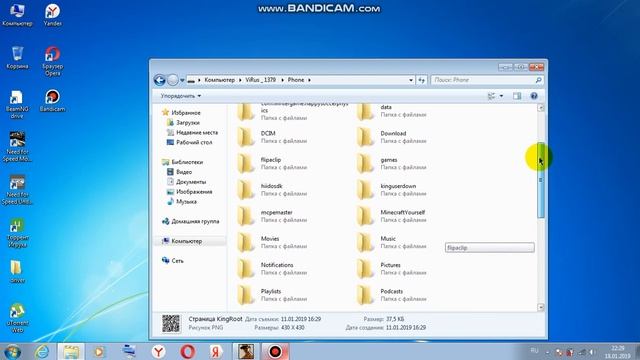Click the Поиск: Phone search box
Viewport: 640px width, 360px height.
pyautogui.click(x=487, y=80)
